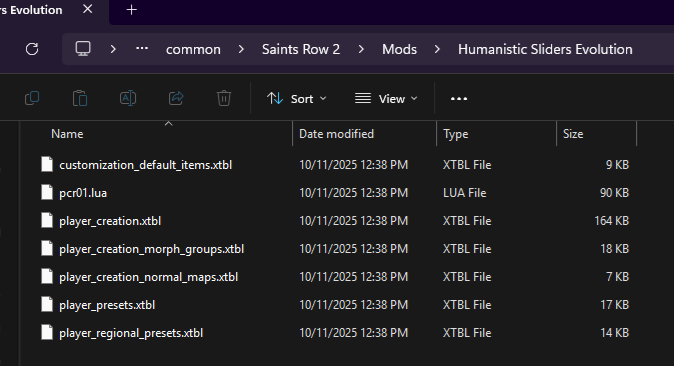
Task: Sort files by the Size column
Action: point(573,134)
